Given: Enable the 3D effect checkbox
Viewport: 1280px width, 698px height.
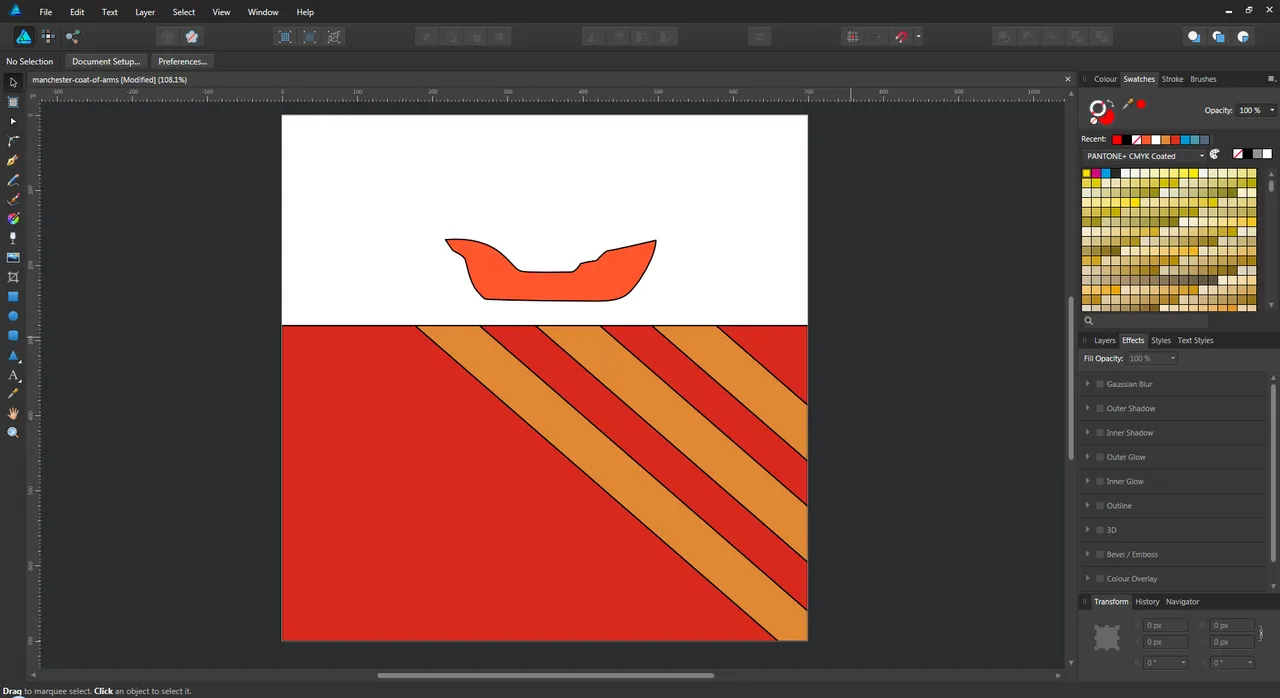Looking at the screenshot, I should (x=1100, y=530).
